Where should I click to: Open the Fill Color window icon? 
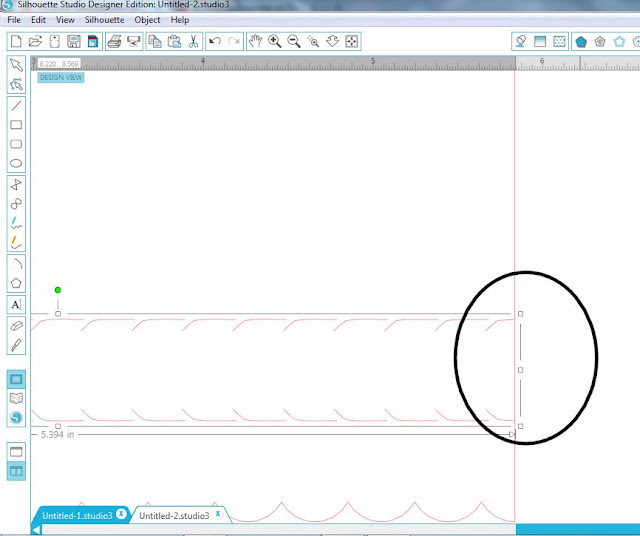[x=520, y=41]
